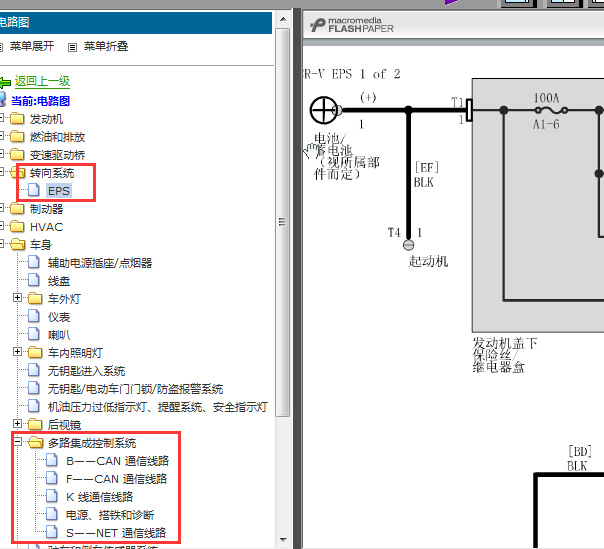Collapse the 多路集成控制系统 node
Screen dimensions: 604x549
coord(17,442)
